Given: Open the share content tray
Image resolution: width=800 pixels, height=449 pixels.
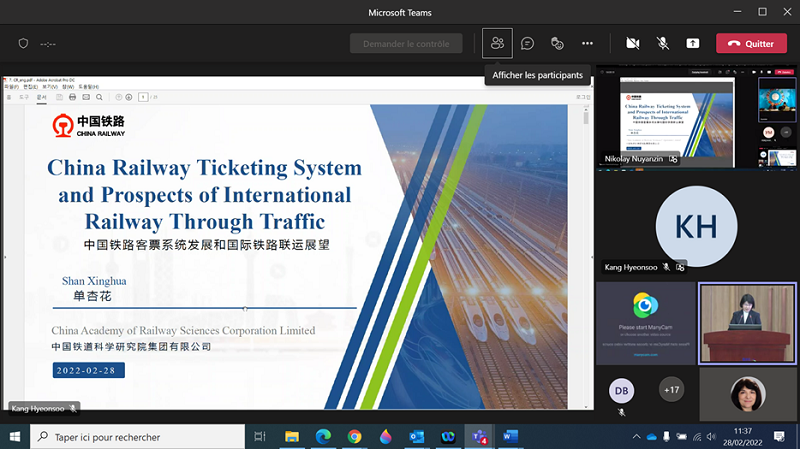Looking at the screenshot, I should (692, 43).
